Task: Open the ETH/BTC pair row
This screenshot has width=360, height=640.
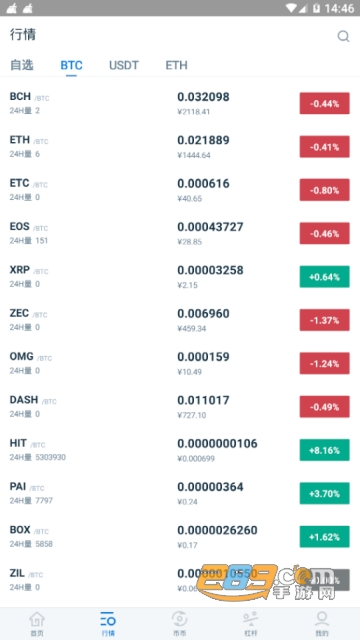Action: tap(180, 147)
